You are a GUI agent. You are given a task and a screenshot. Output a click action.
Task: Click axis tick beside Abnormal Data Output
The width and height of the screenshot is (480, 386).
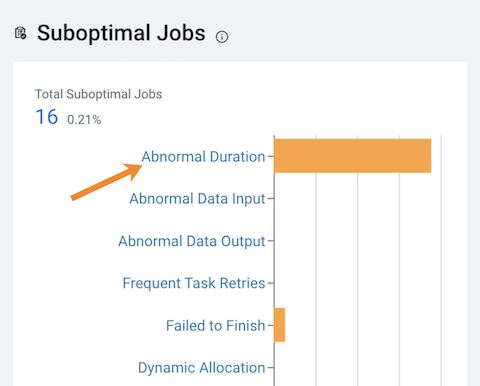[x=271, y=241]
